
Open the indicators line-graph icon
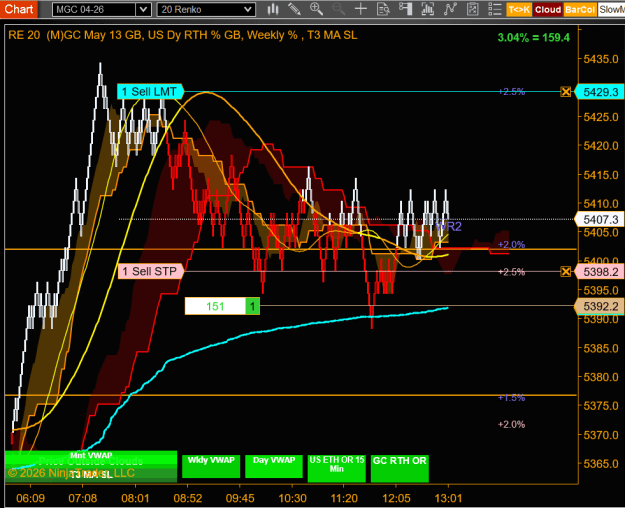click(450, 9)
